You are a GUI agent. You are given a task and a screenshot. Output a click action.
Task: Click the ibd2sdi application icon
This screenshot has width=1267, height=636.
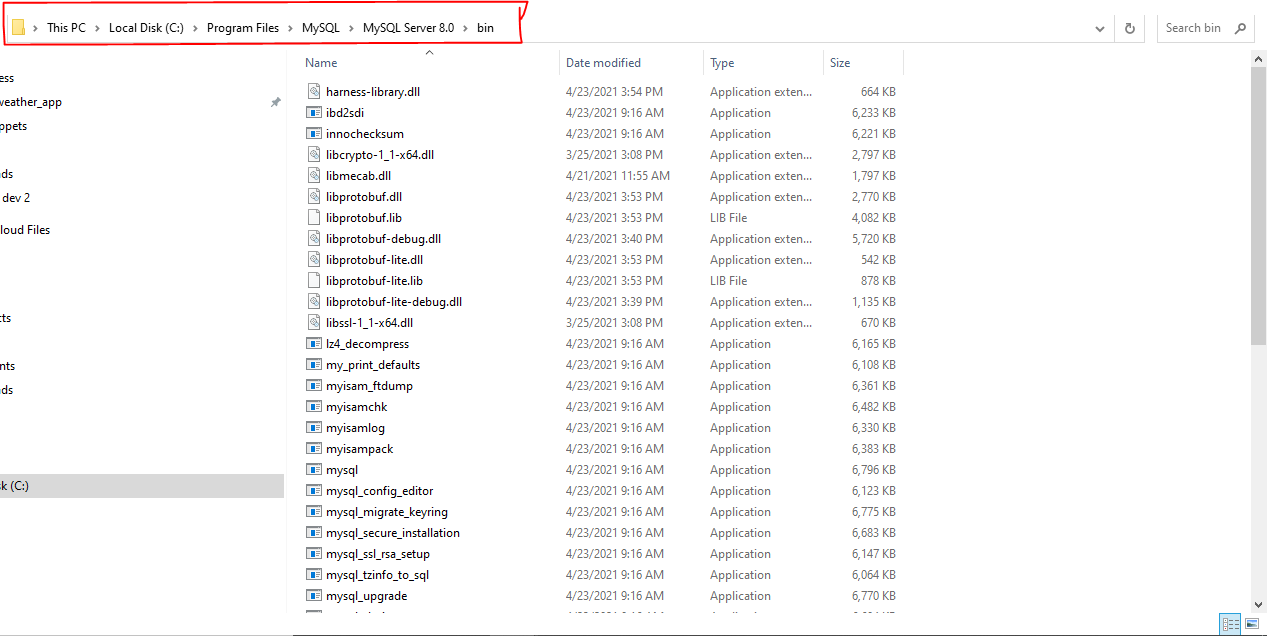click(313, 113)
